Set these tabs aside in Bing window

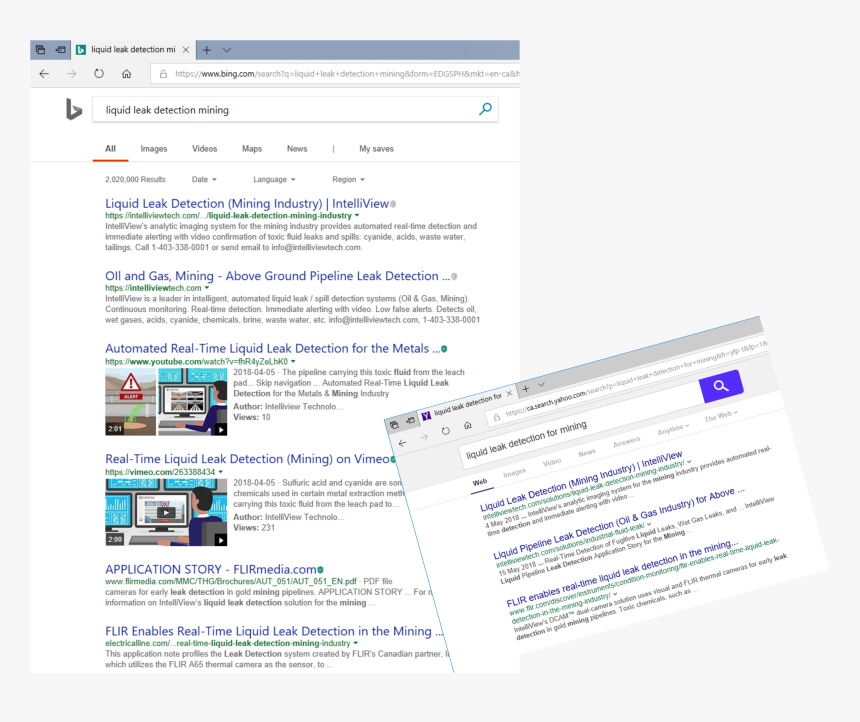pos(61,50)
